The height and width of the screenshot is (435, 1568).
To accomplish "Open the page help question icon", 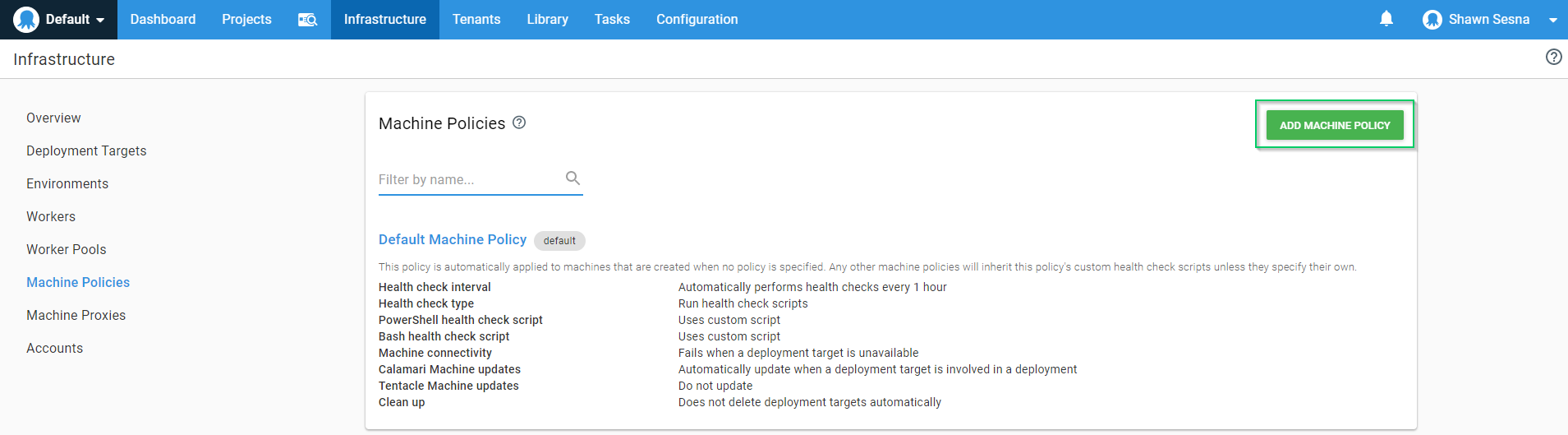I will 1553,57.
